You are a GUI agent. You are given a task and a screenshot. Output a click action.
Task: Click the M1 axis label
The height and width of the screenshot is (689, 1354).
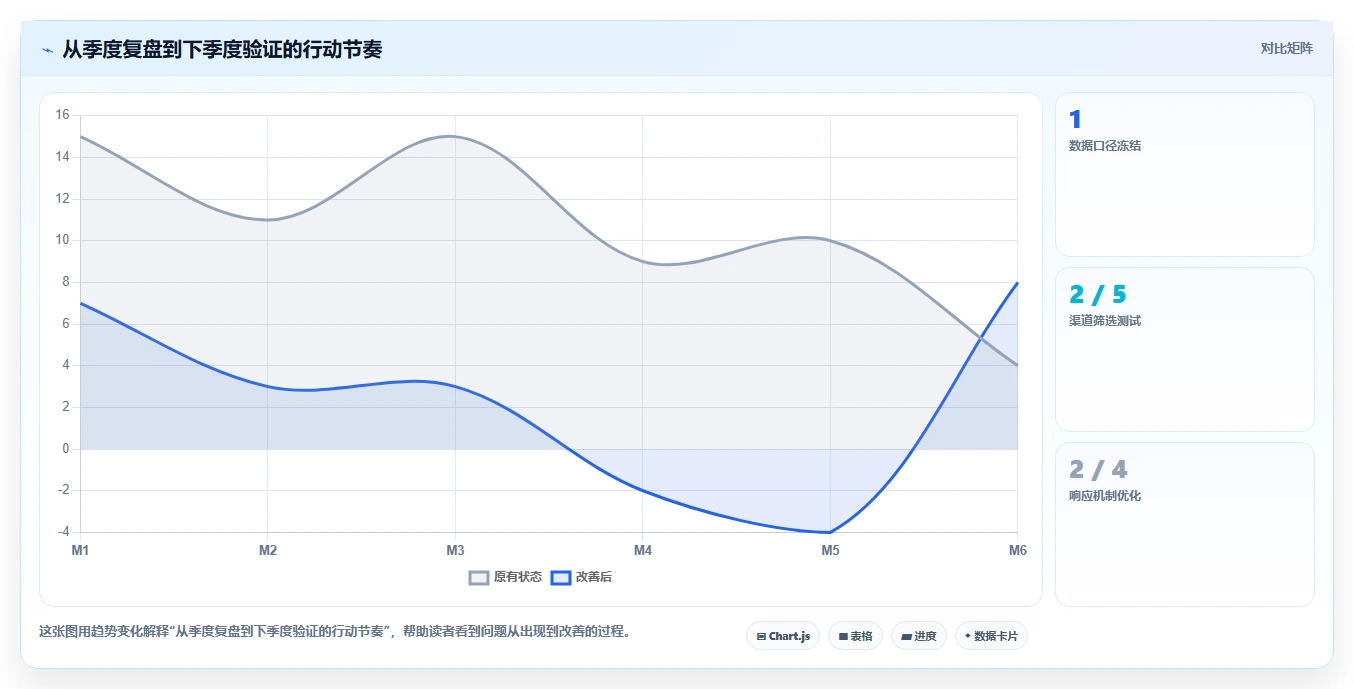click(80, 550)
